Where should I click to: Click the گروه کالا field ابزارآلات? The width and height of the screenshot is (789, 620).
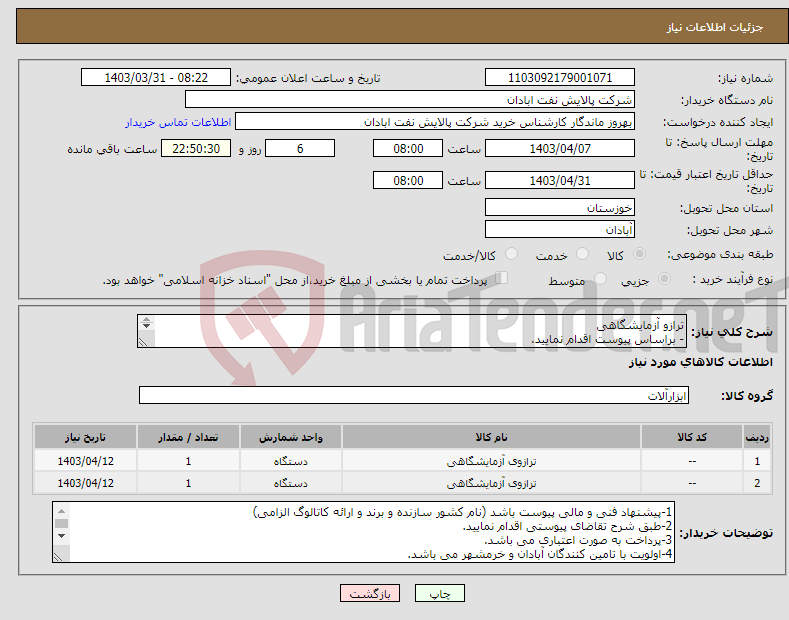click(x=414, y=396)
